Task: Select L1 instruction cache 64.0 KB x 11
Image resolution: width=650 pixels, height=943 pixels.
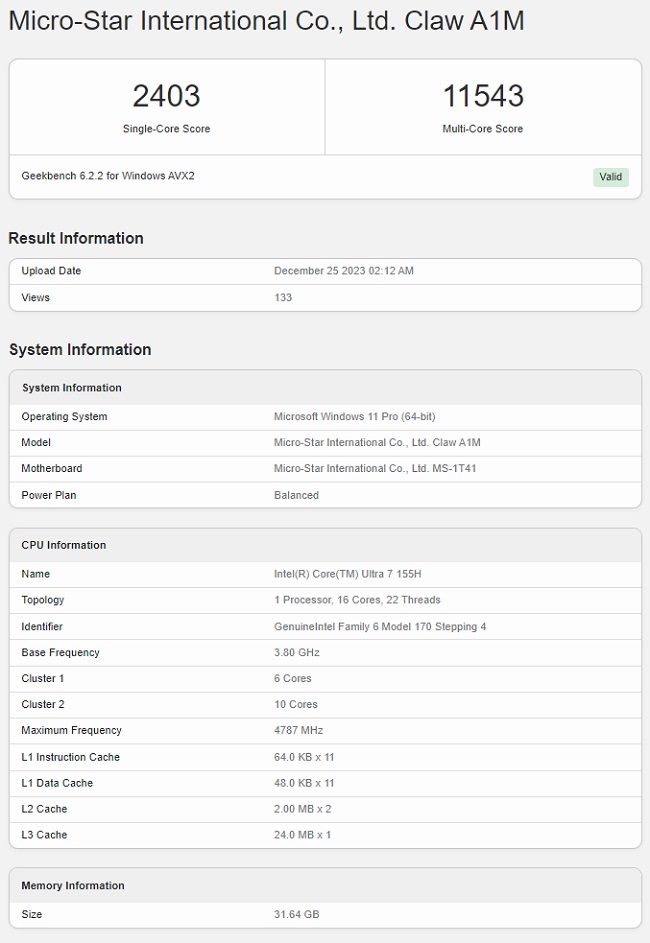Action: [304, 757]
